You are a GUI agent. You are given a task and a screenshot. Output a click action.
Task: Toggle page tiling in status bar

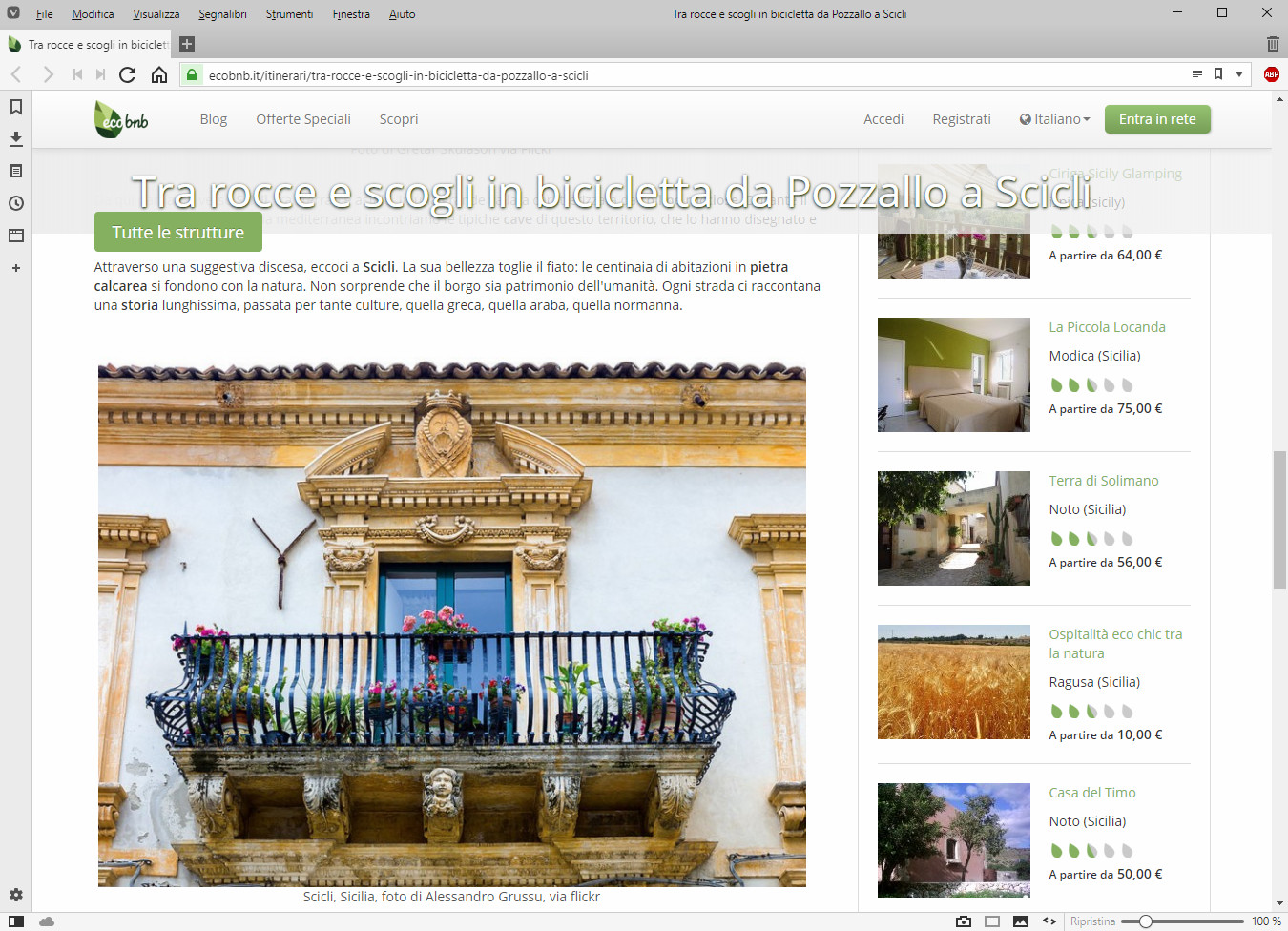click(992, 921)
